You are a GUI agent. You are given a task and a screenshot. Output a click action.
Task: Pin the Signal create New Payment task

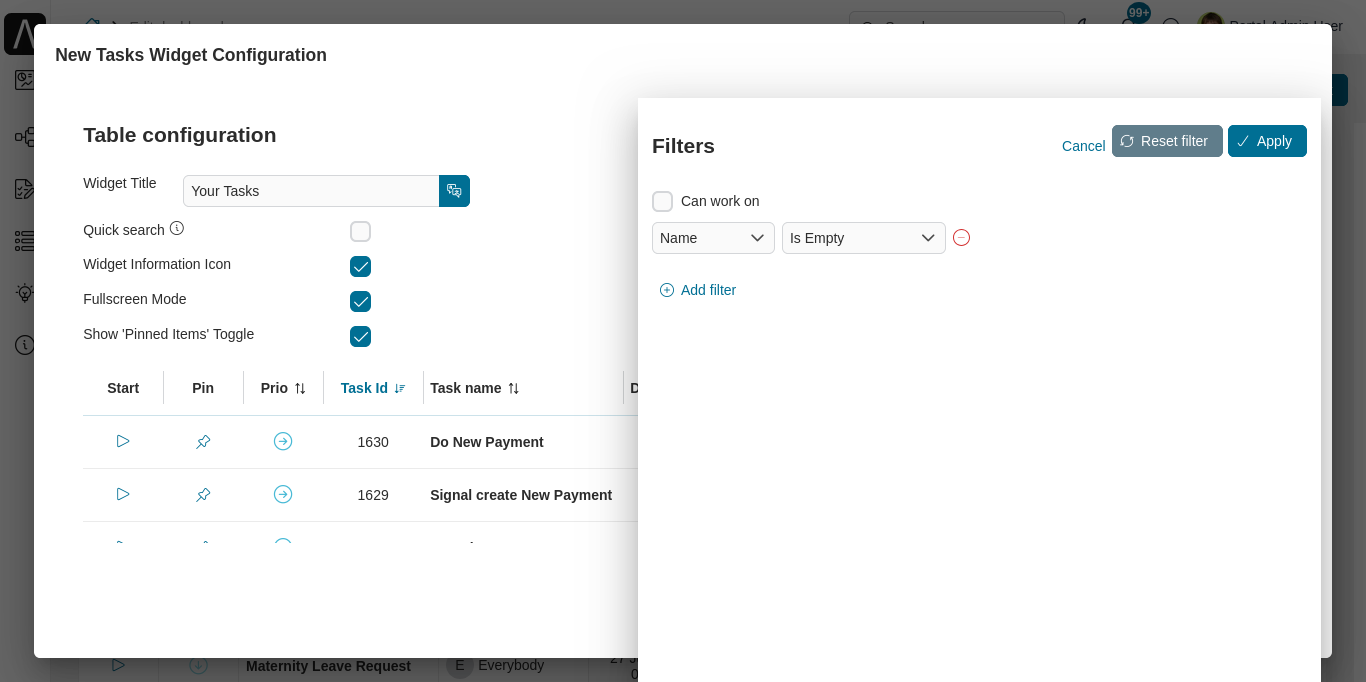pos(203,494)
